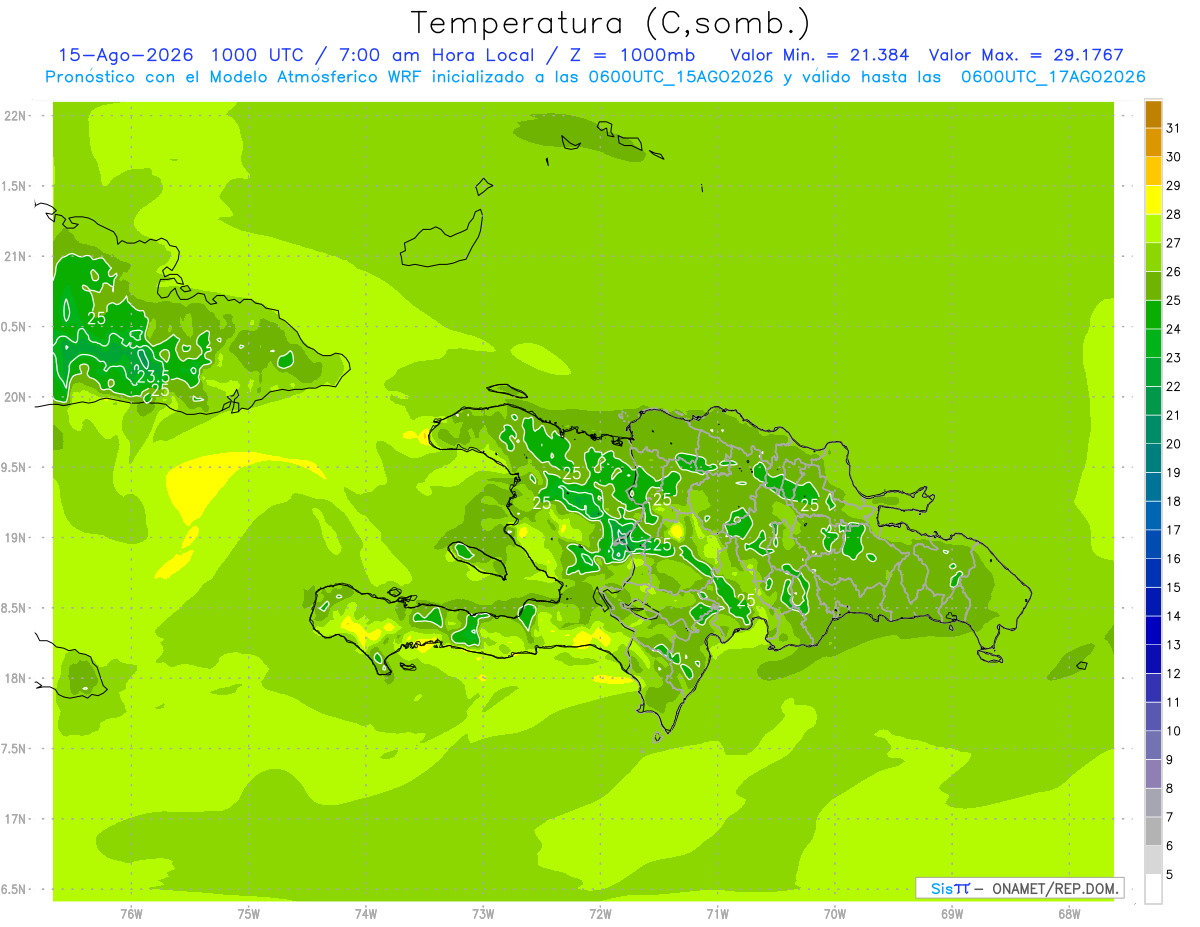Click the '73W' longitude axis label
The height and width of the screenshot is (927, 1200).
tap(483, 914)
